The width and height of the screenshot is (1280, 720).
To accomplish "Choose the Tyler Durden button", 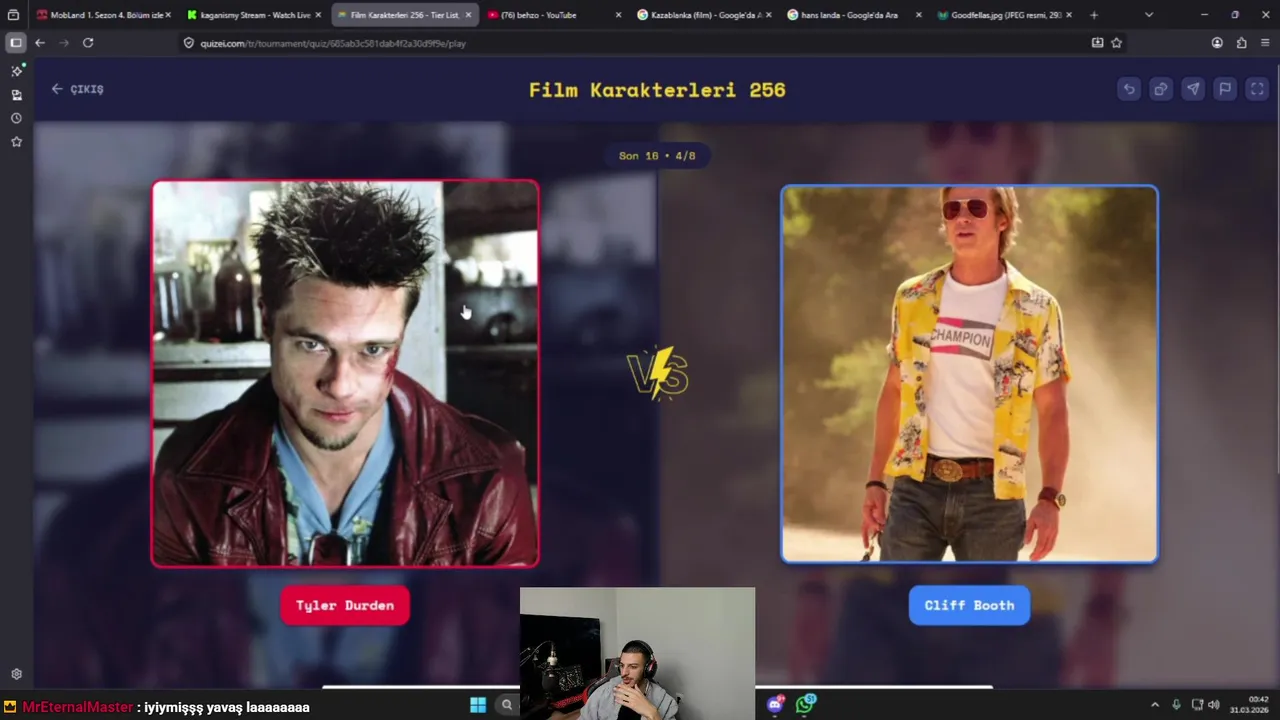I will click(345, 605).
